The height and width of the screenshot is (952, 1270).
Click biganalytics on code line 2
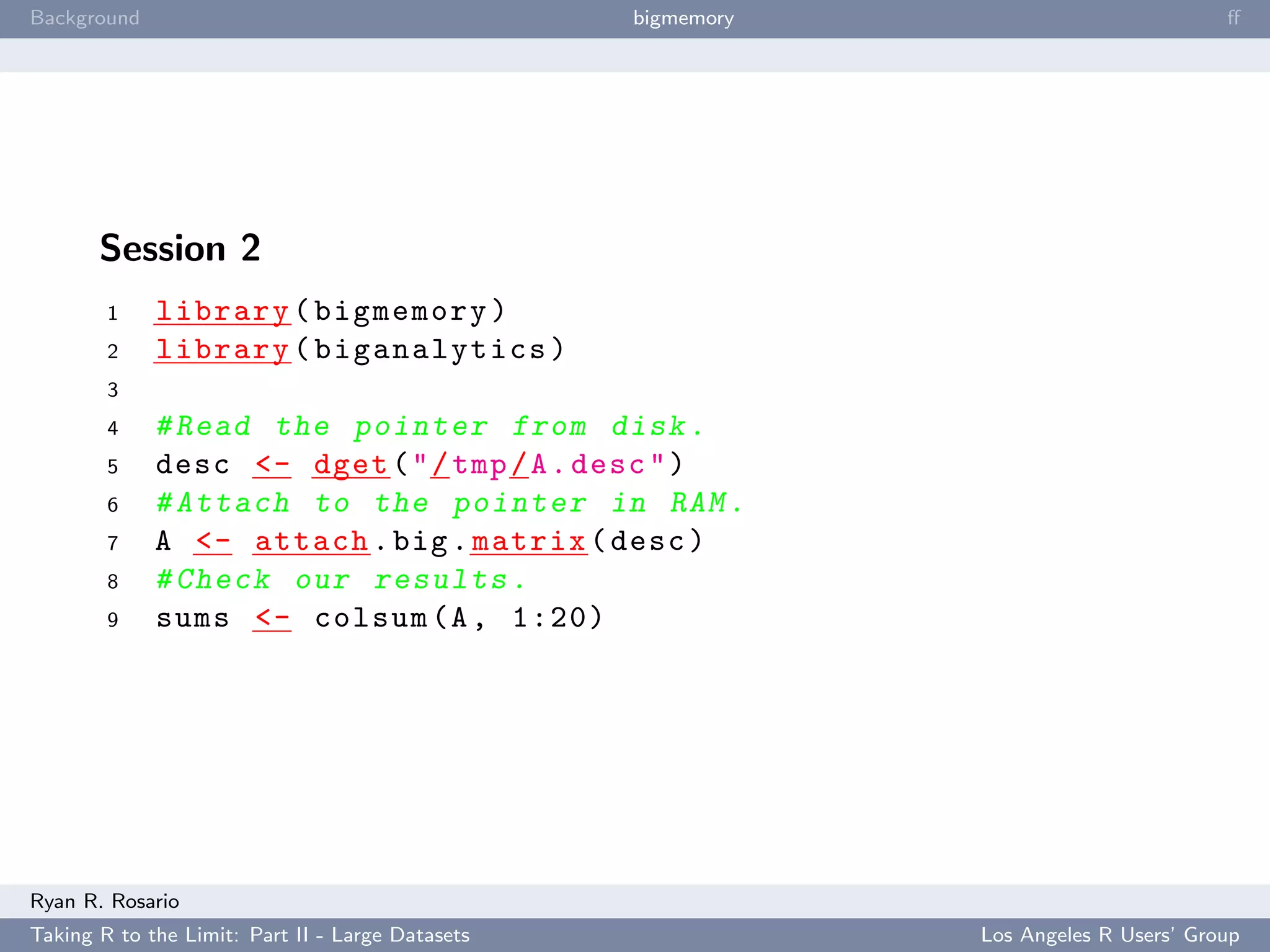click(430, 350)
